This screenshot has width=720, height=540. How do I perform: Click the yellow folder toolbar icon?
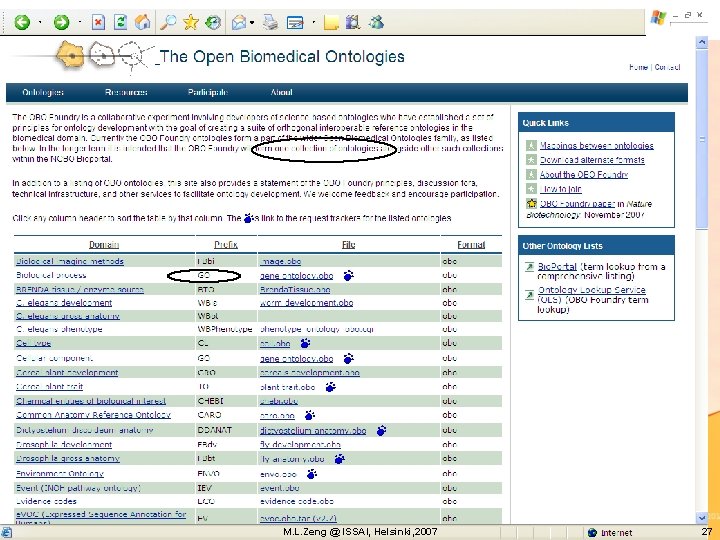point(331,22)
